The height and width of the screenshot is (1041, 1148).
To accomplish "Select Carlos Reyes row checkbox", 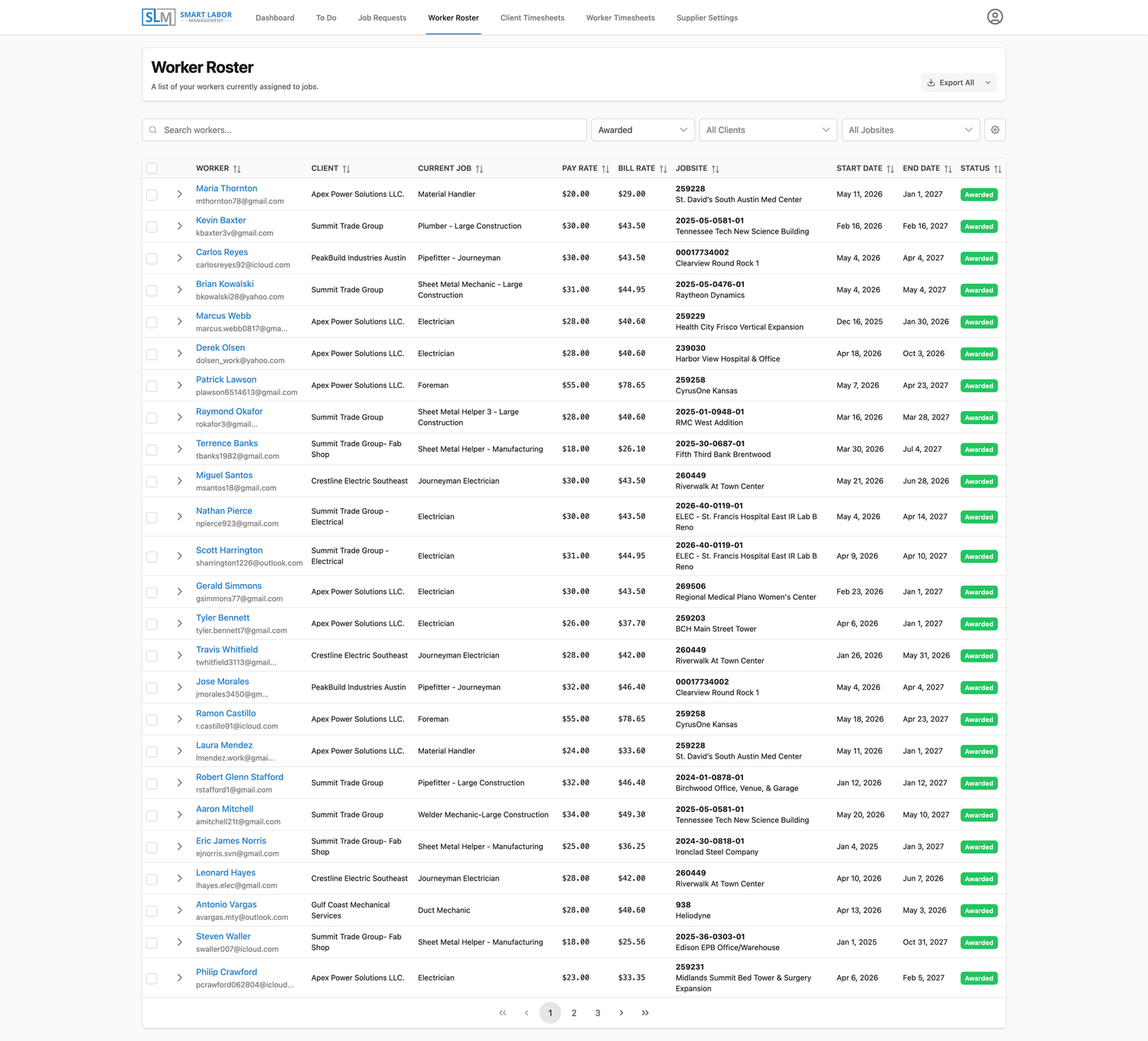I will pyautogui.click(x=152, y=259).
